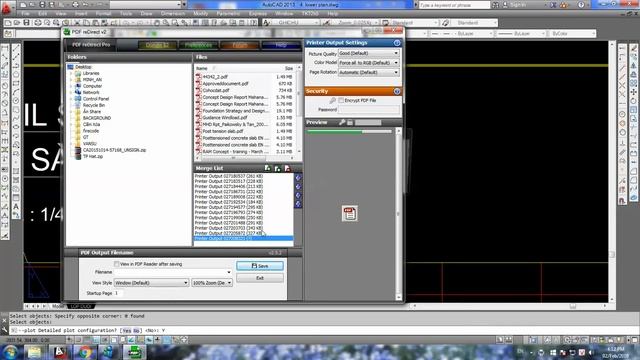Image resolution: width=640 pixels, height=360 pixels.
Task: Click the AutoCAD search keyword box
Action: 454,5
